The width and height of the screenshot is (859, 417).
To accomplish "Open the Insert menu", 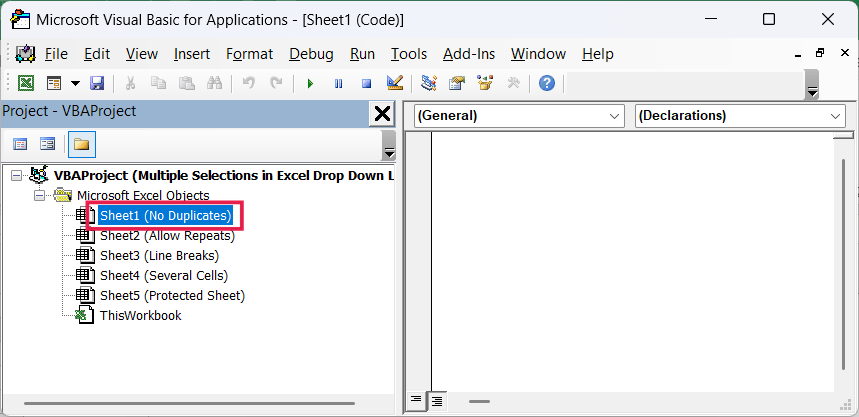I will tap(192, 54).
